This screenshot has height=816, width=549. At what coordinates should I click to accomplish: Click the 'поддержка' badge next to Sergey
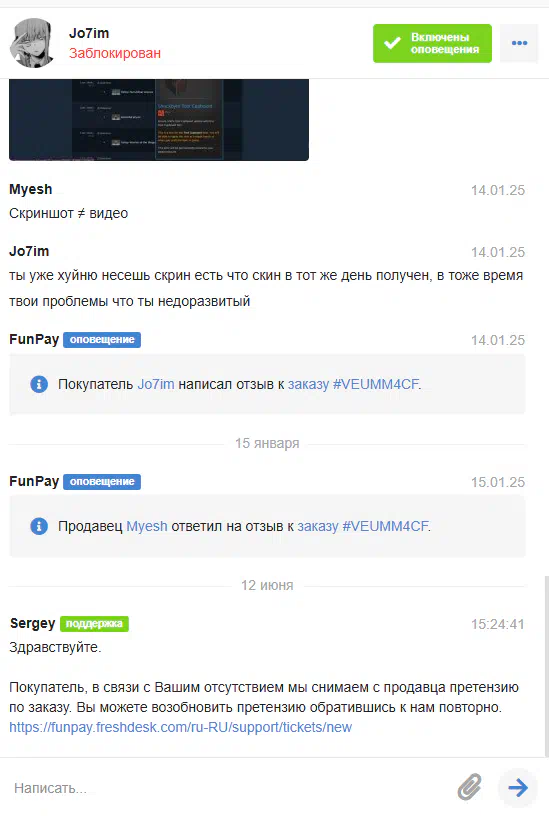pyautogui.click(x=94, y=623)
